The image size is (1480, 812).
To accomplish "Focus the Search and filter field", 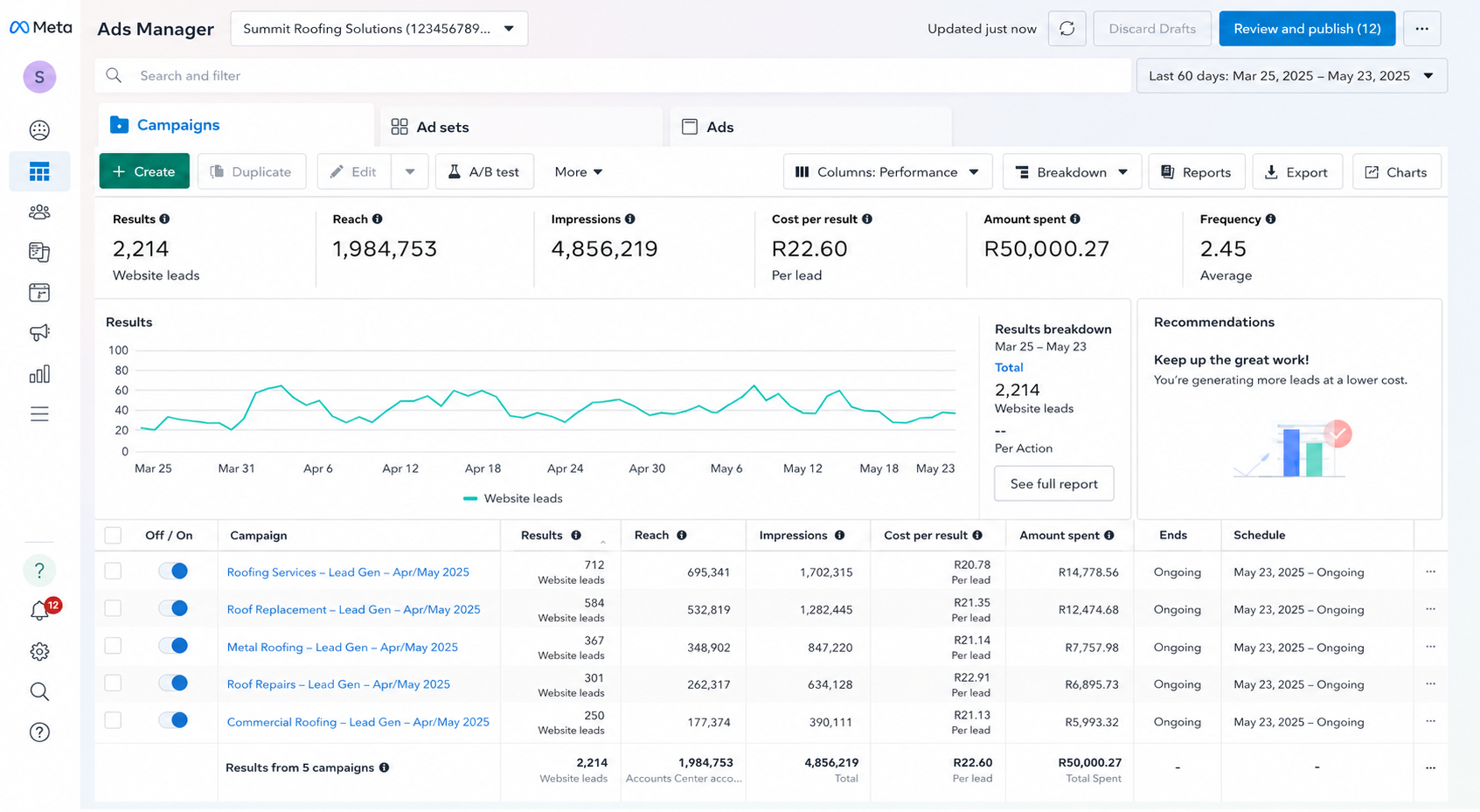I will tap(613, 76).
